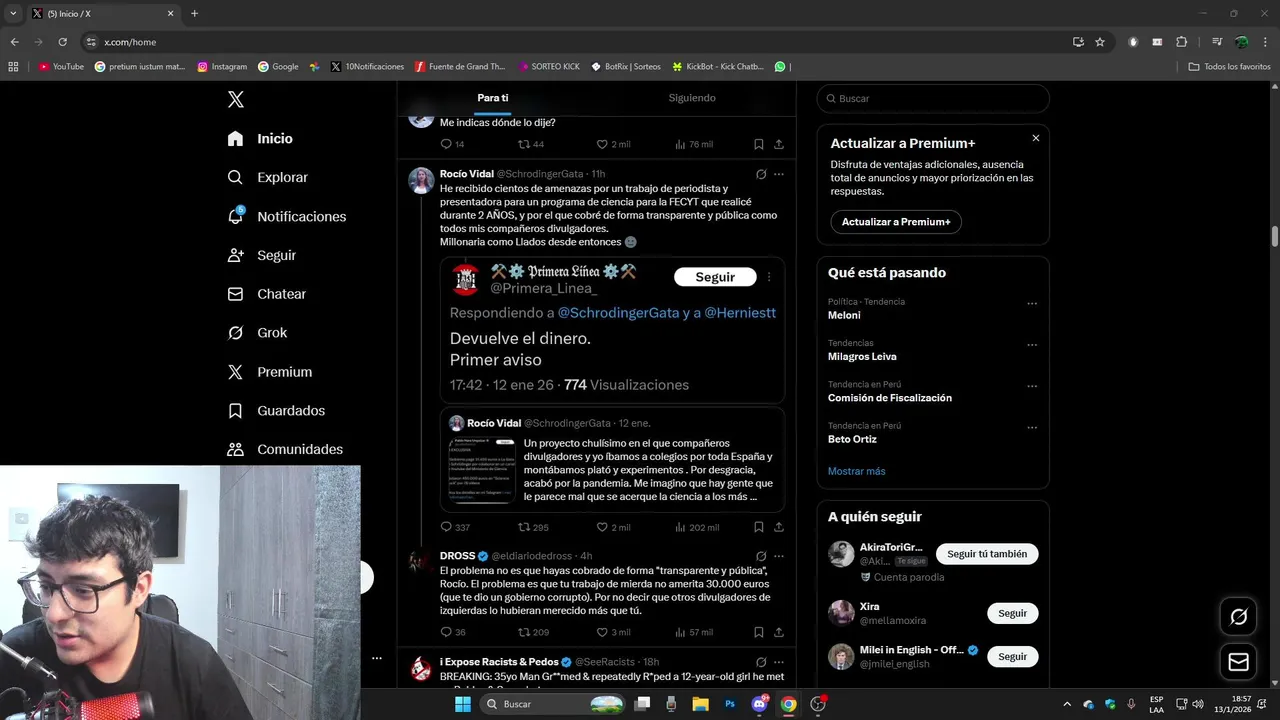
Task: Open more menu on i Expose Racists tweet
Action: point(779,662)
